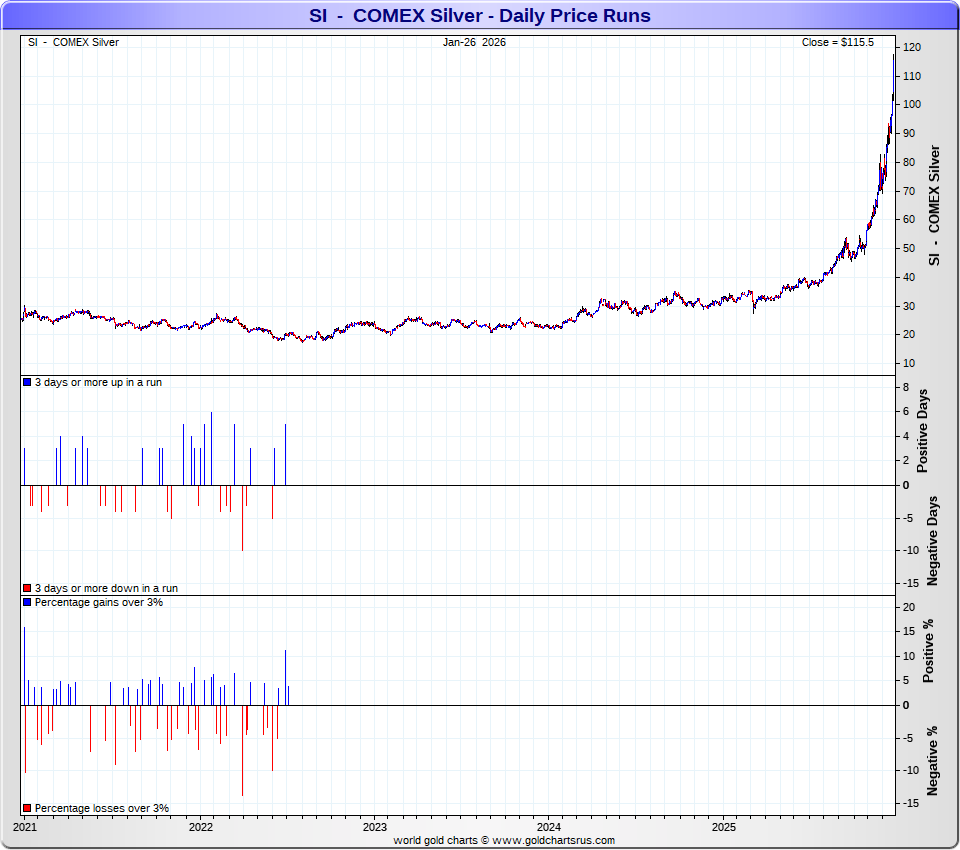Select the "Close = $115.5" label
960x850 pixels.
pos(837,42)
